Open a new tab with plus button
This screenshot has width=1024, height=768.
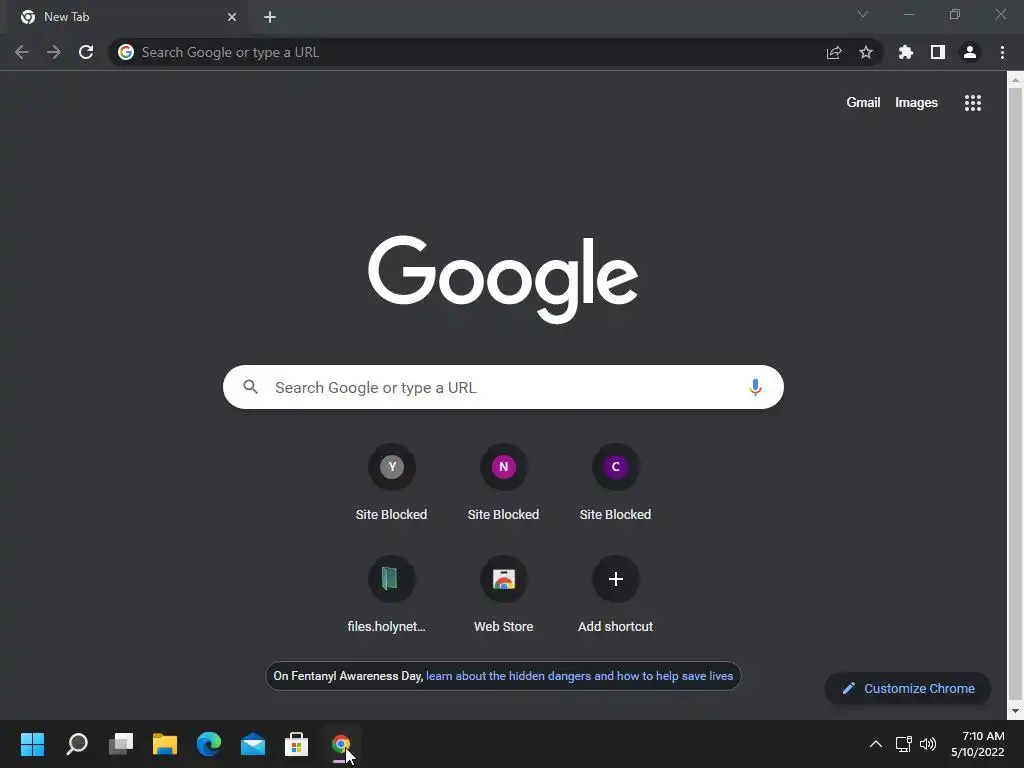point(270,17)
